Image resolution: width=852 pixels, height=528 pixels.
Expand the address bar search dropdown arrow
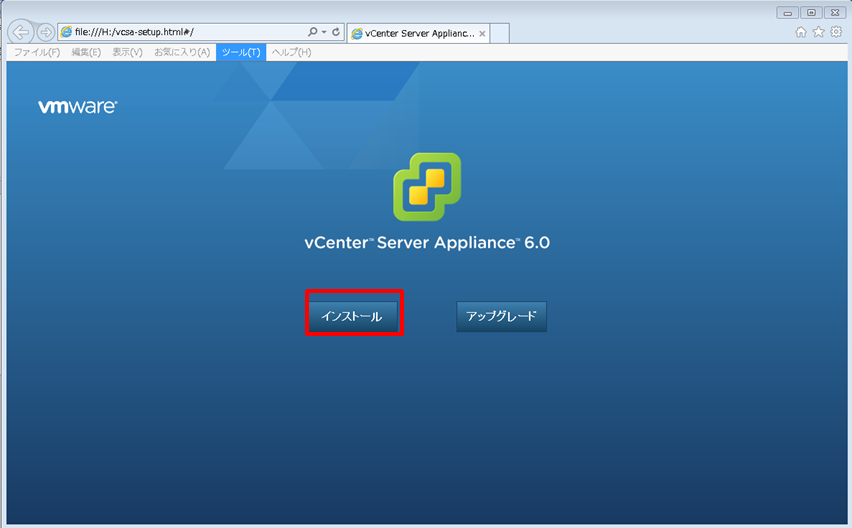[324, 32]
